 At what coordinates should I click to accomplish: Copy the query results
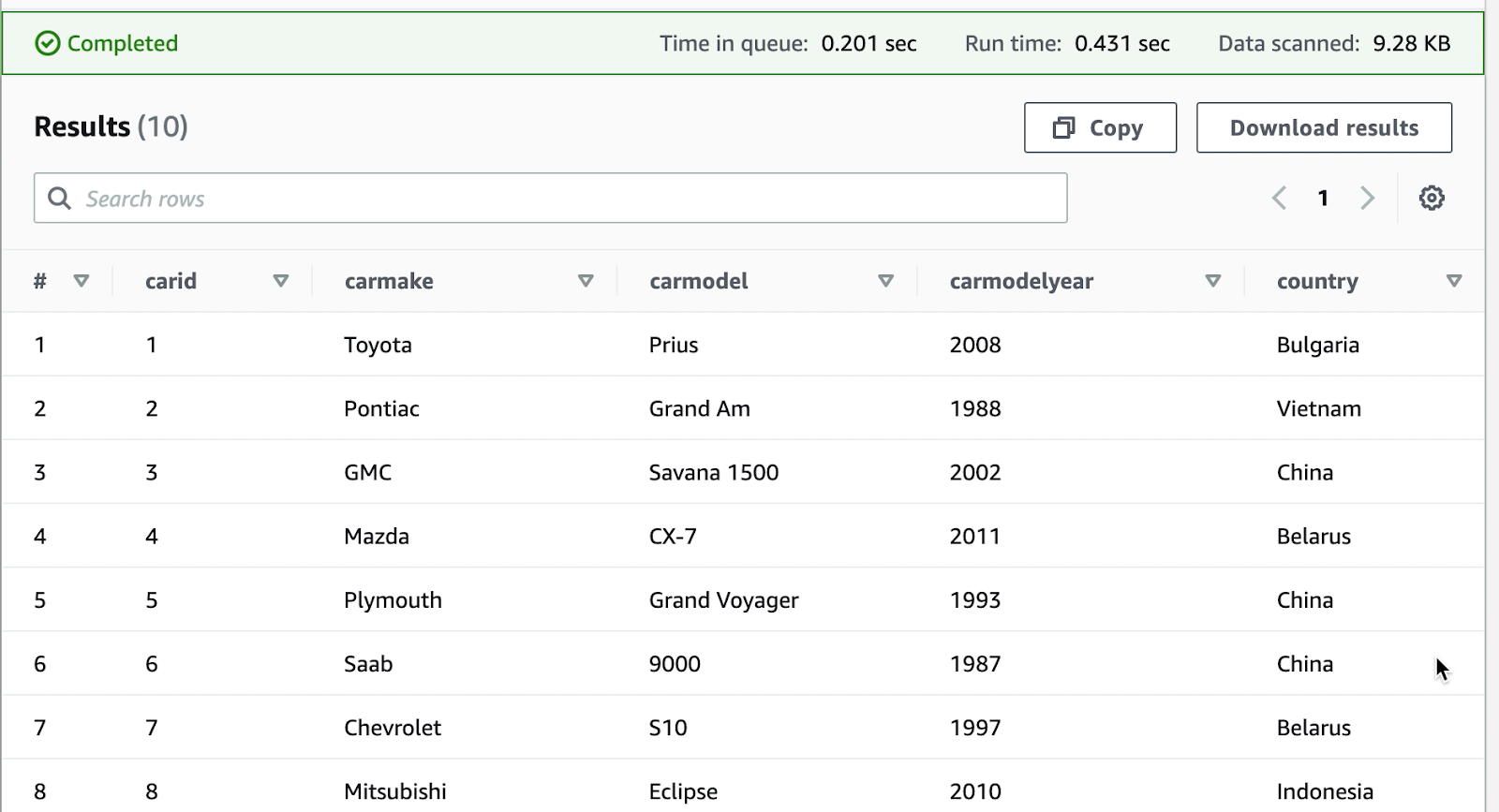coord(1100,127)
